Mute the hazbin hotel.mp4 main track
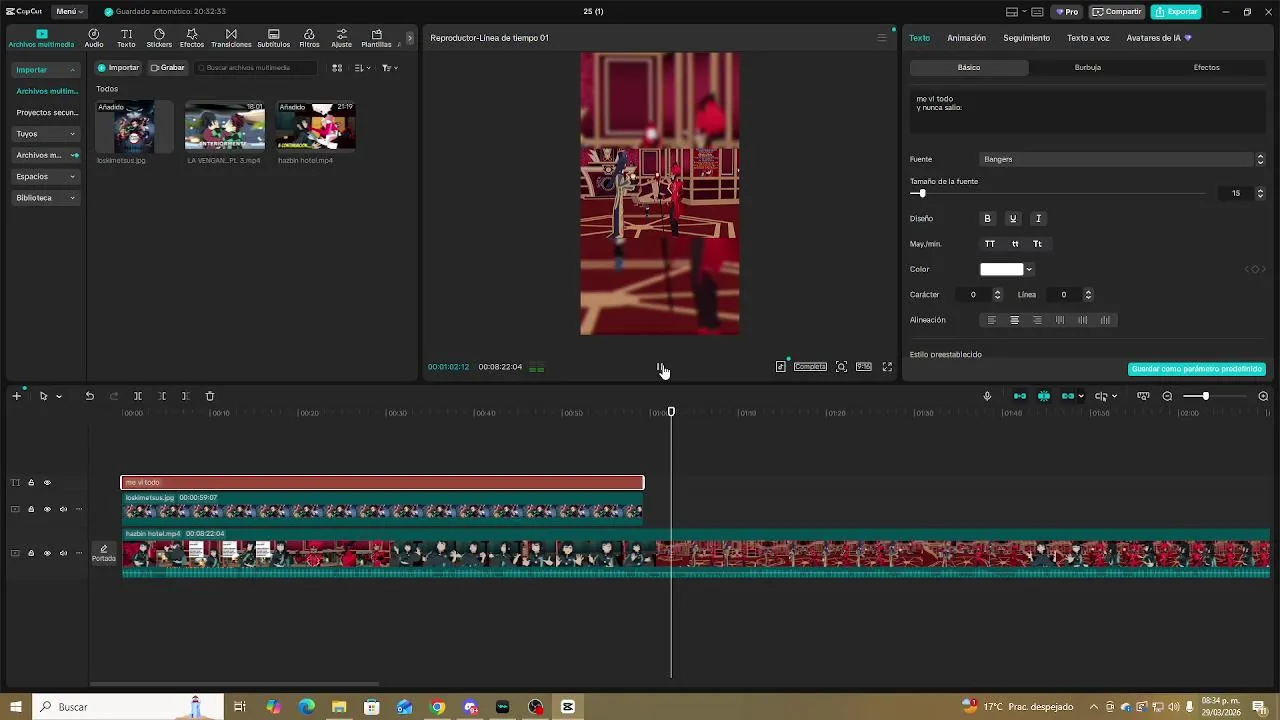1280x720 pixels. (63, 553)
